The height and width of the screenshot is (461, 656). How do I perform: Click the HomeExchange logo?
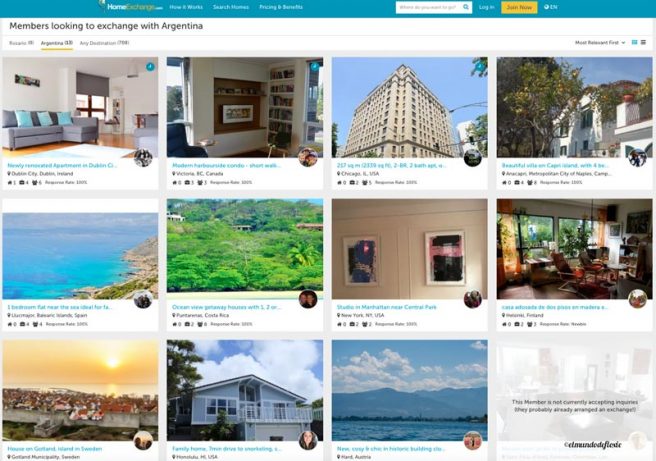pyautogui.click(x=131, y=7)
